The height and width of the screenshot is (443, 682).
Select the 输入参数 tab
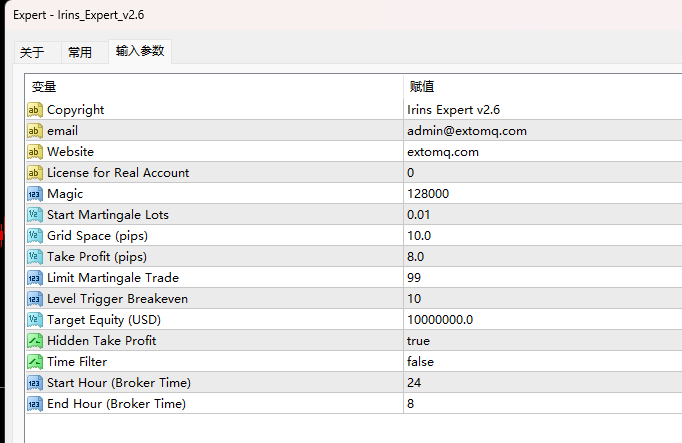(x=140, y=51)
